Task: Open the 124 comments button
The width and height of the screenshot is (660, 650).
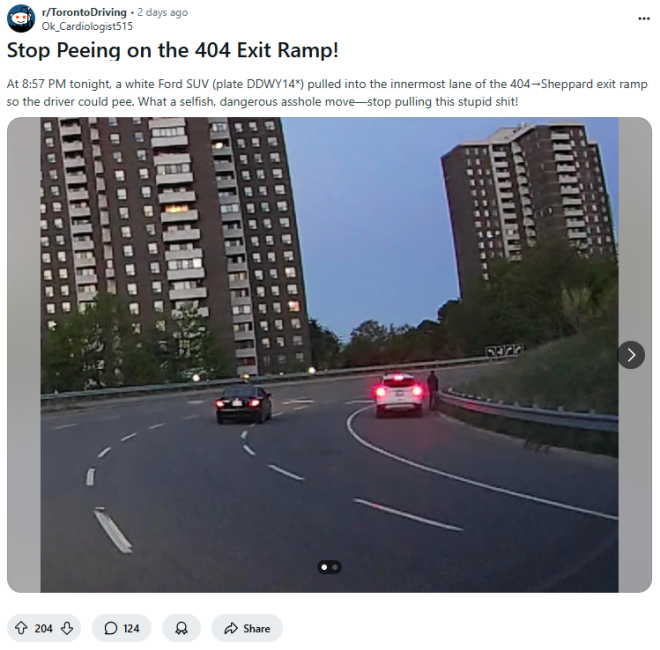Action: coord(121,628)
